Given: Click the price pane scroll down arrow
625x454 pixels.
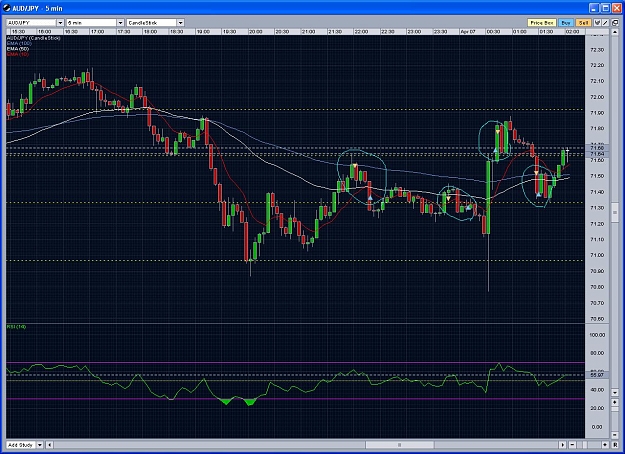Looking at the screenshot, I should 615,393.
